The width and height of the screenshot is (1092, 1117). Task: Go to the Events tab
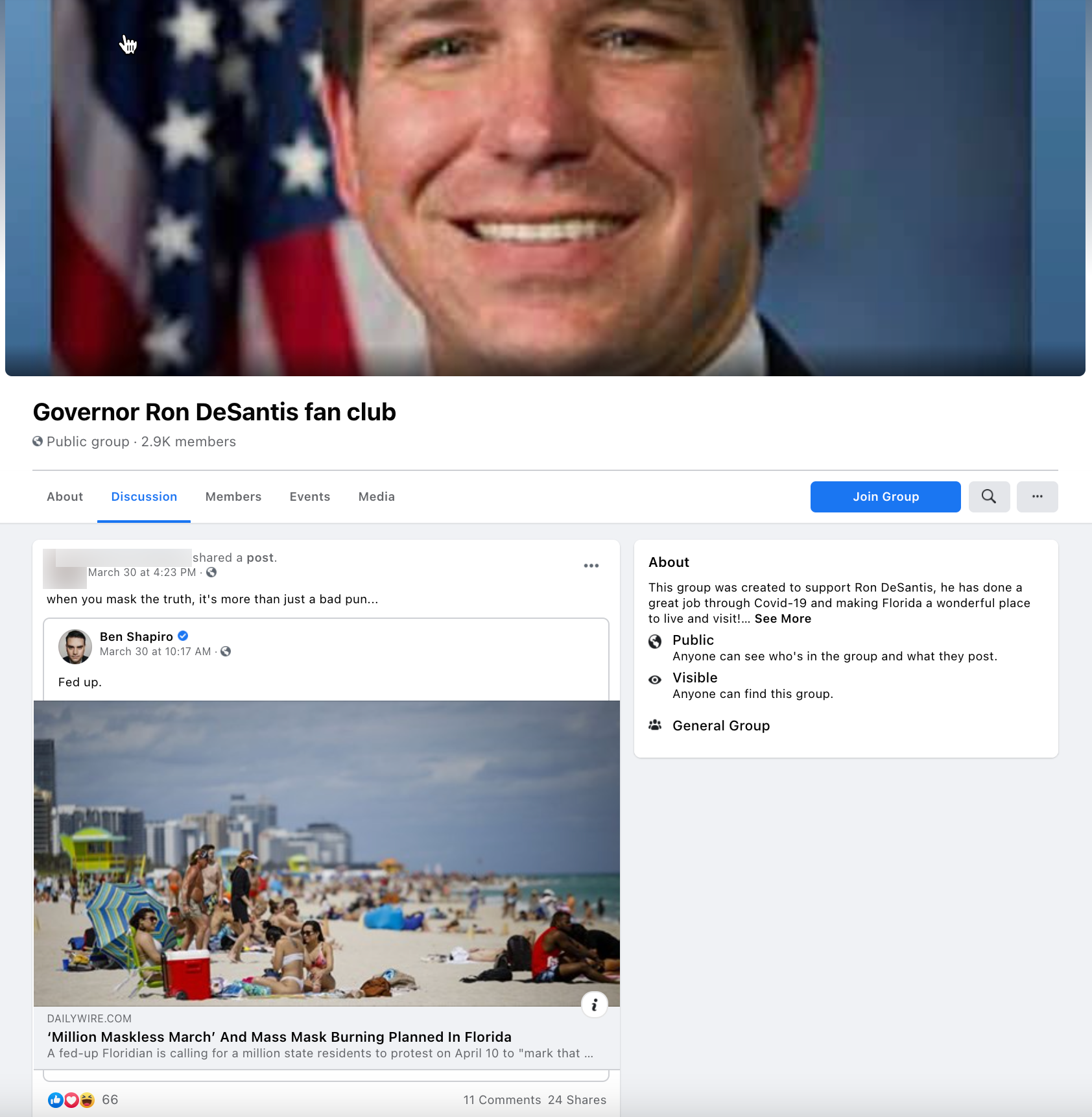(310, 497)
